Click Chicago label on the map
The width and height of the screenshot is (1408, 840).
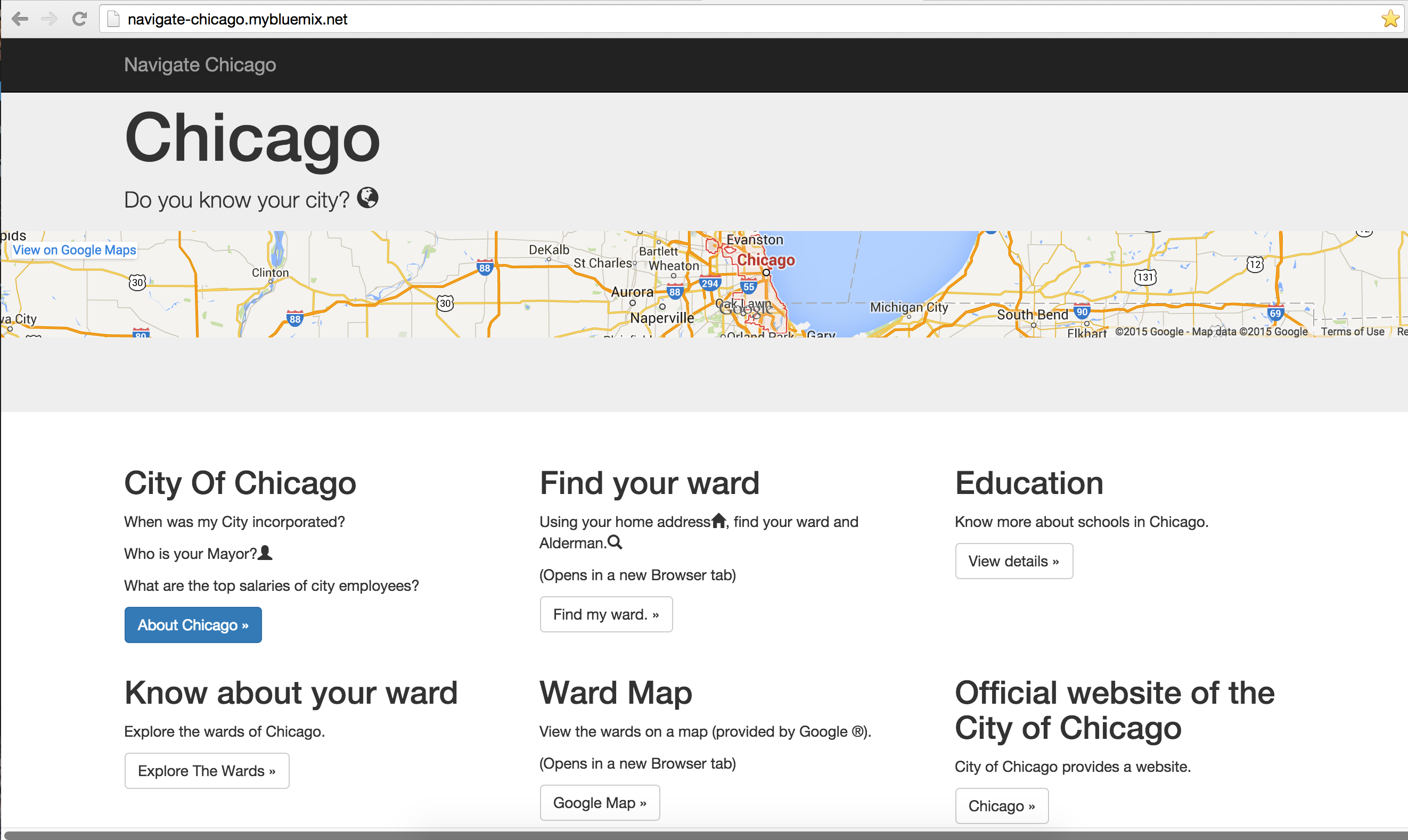click(x=765, y=260)
